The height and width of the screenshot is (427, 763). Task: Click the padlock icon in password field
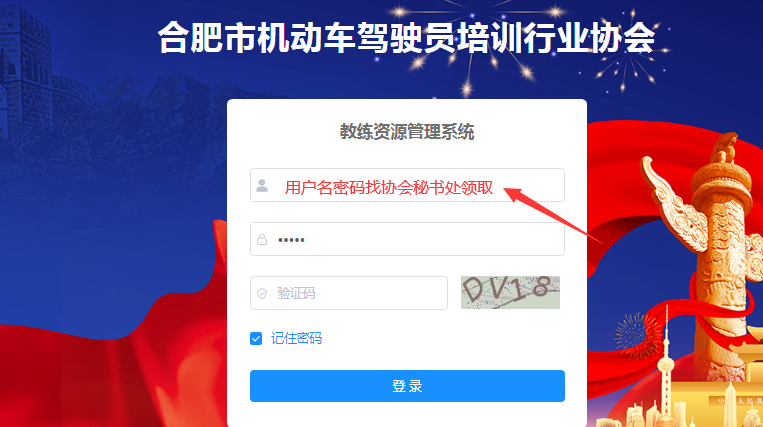click(262, 239)
